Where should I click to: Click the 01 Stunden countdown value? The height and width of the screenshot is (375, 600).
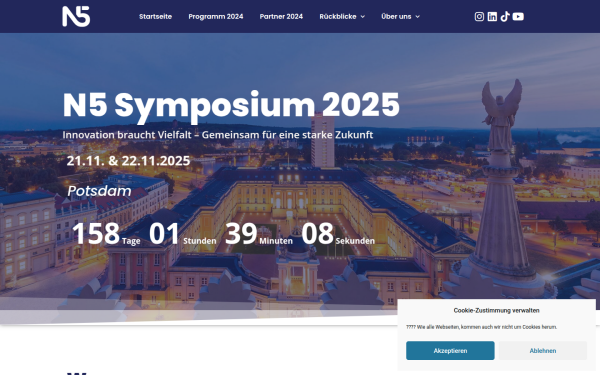183,234
